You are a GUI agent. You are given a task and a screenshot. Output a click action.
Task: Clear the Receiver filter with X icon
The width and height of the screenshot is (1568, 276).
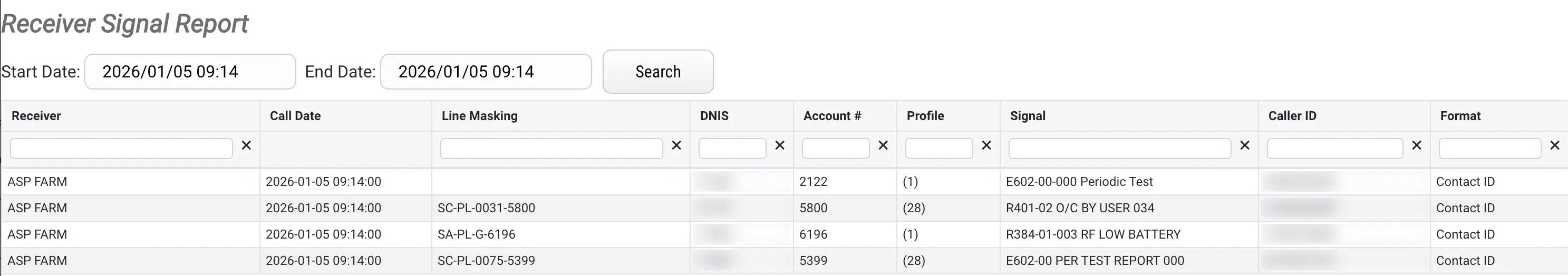click(246, 145)
